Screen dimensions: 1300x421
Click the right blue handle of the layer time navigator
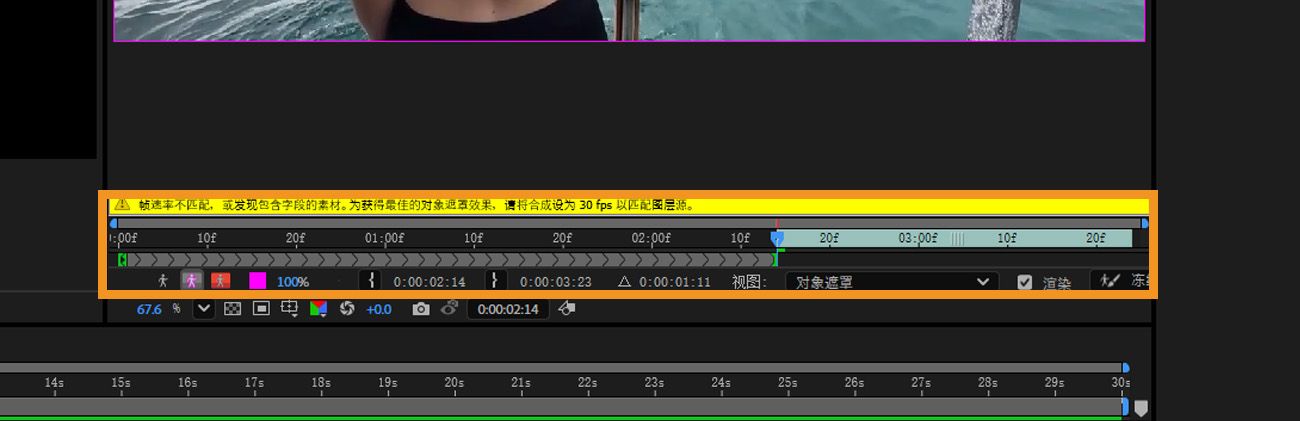(x=1145, y=224)
